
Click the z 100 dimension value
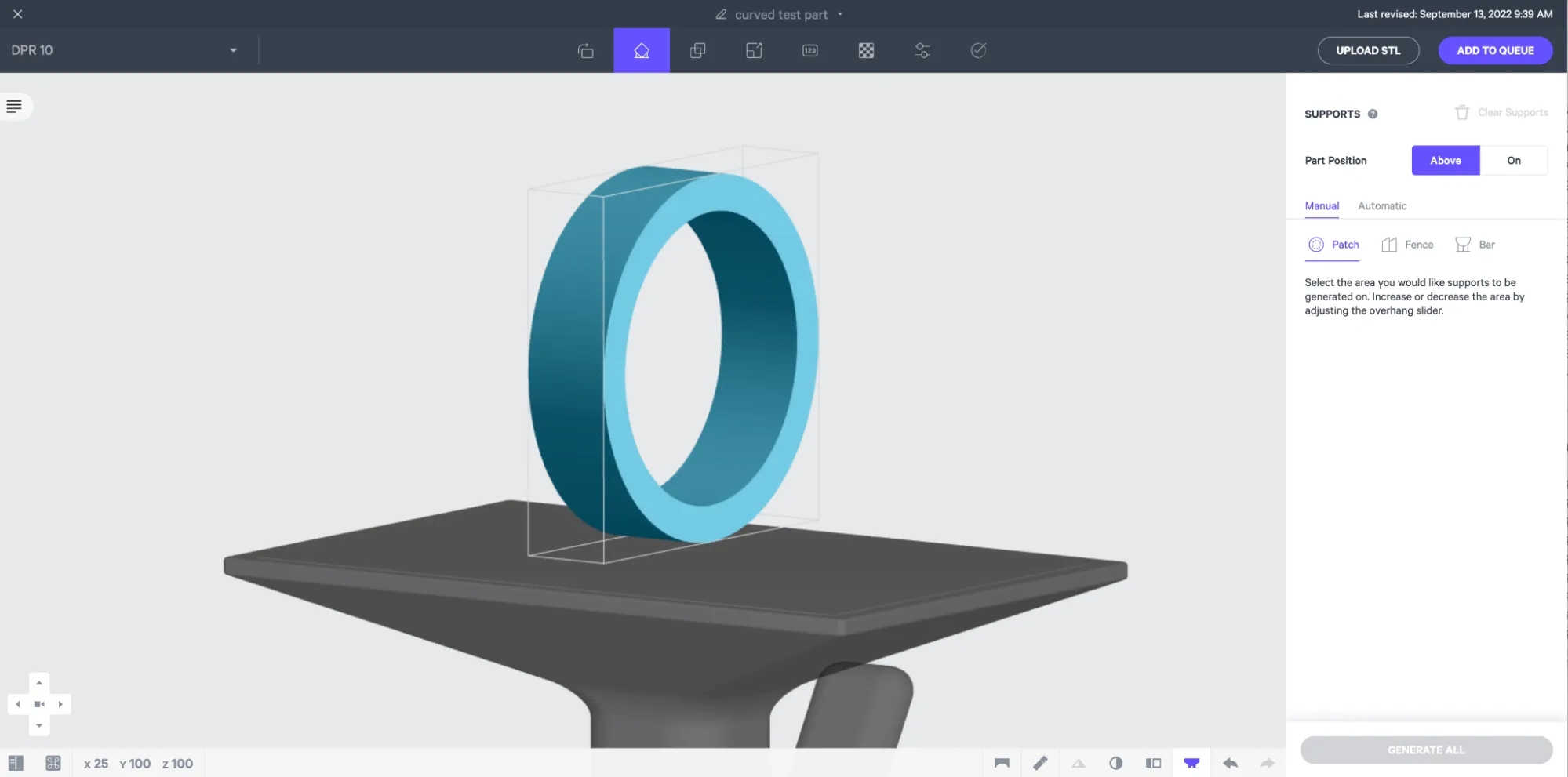point(177,763)
